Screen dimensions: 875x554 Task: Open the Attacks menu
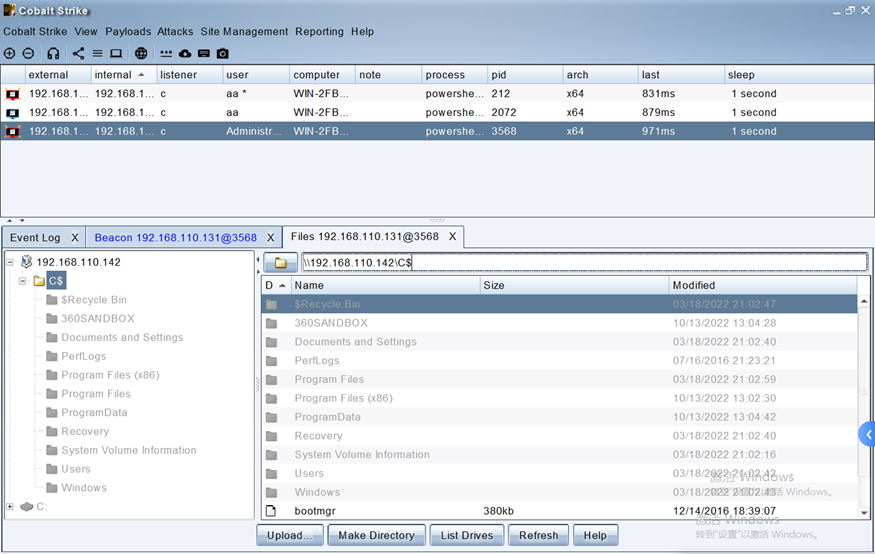pyautogui.click(x=175, y=32)
